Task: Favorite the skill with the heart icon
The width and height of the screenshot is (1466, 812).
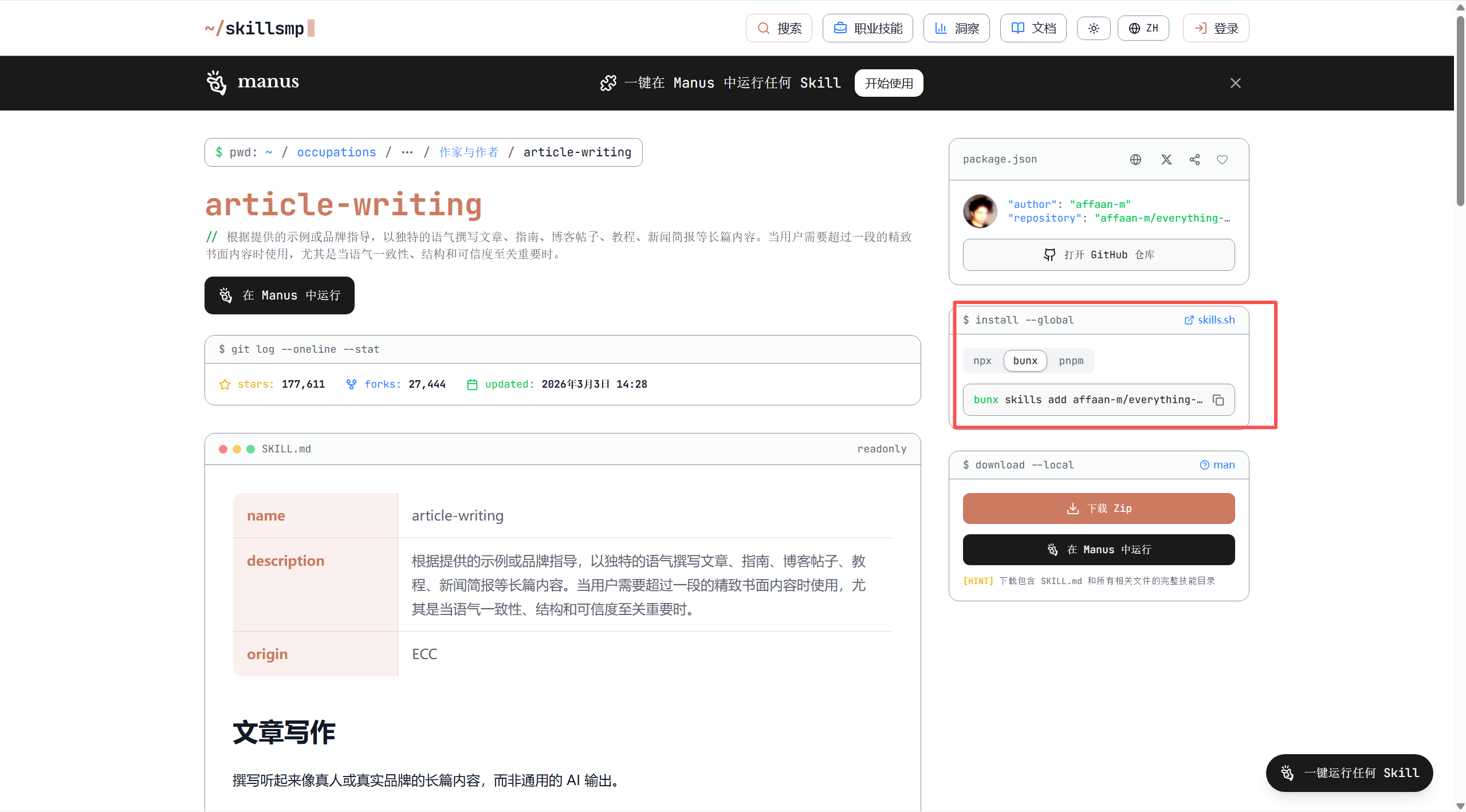Action: [1222, 160]
